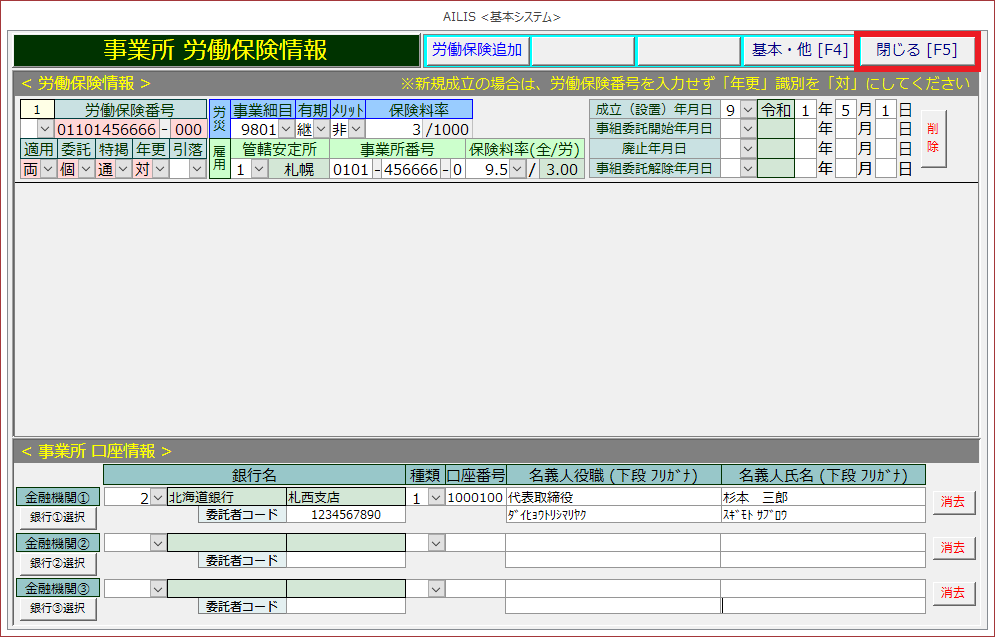Click 消去 for 金融機関③ row
Image resolution: width=995 pixels, height=637 pixels.
[953, 594]
